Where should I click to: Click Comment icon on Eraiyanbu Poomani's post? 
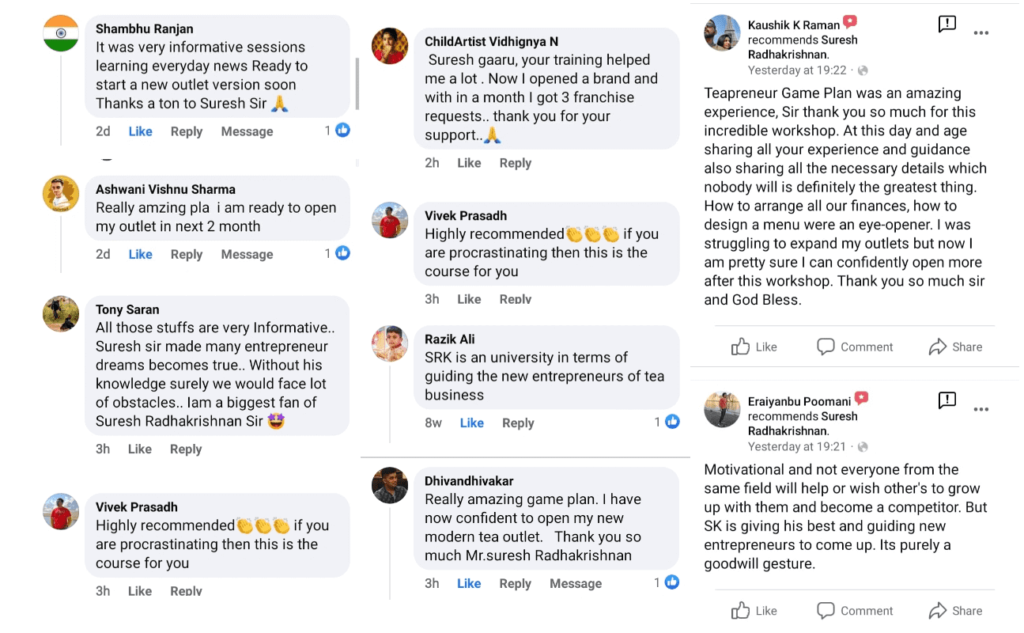(x=826, y=610)
